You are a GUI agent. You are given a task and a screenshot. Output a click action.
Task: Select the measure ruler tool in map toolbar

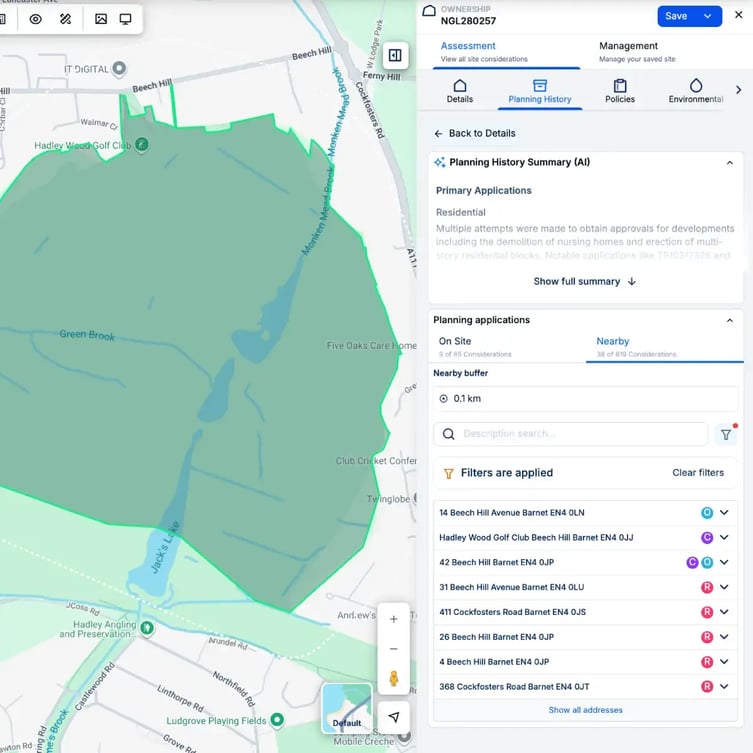coord(65,19)
